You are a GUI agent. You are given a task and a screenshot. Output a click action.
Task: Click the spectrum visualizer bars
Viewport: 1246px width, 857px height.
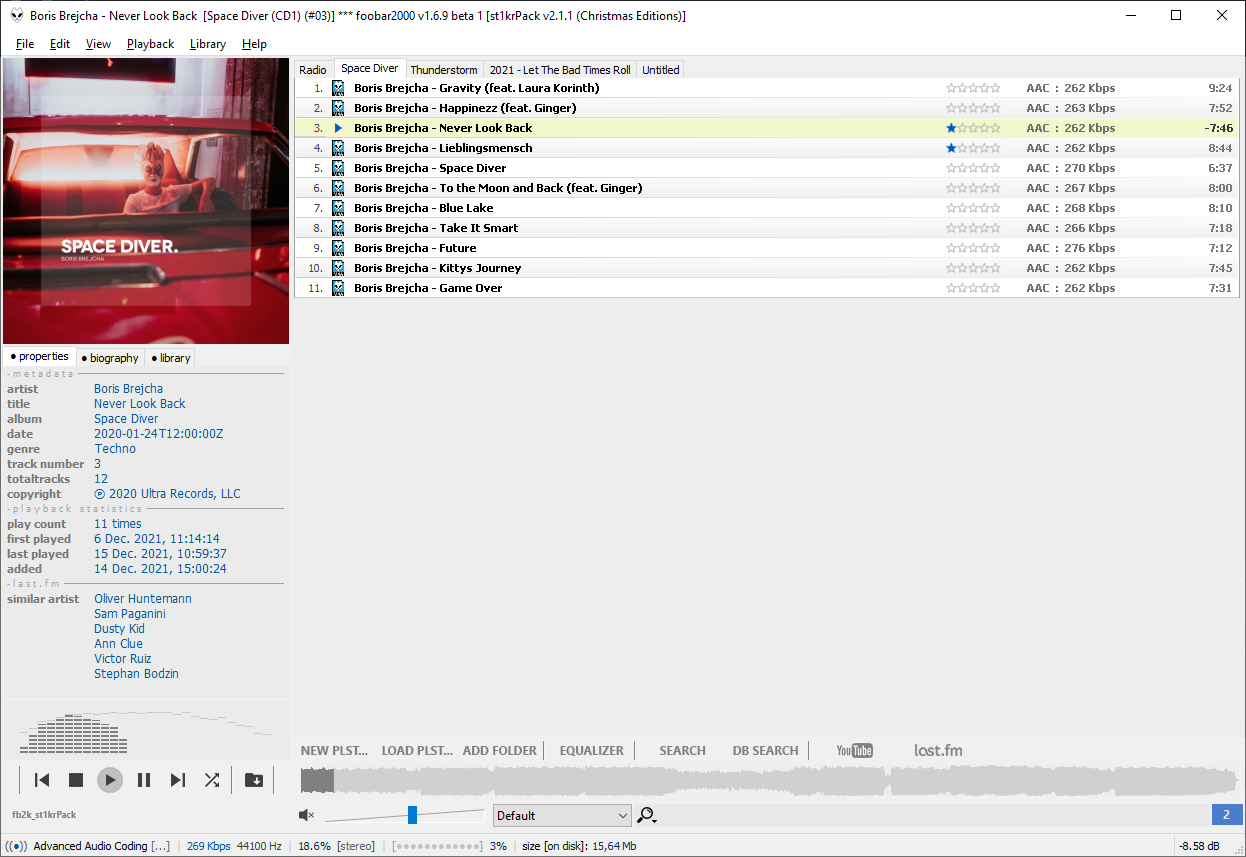(x=75, y=735)
